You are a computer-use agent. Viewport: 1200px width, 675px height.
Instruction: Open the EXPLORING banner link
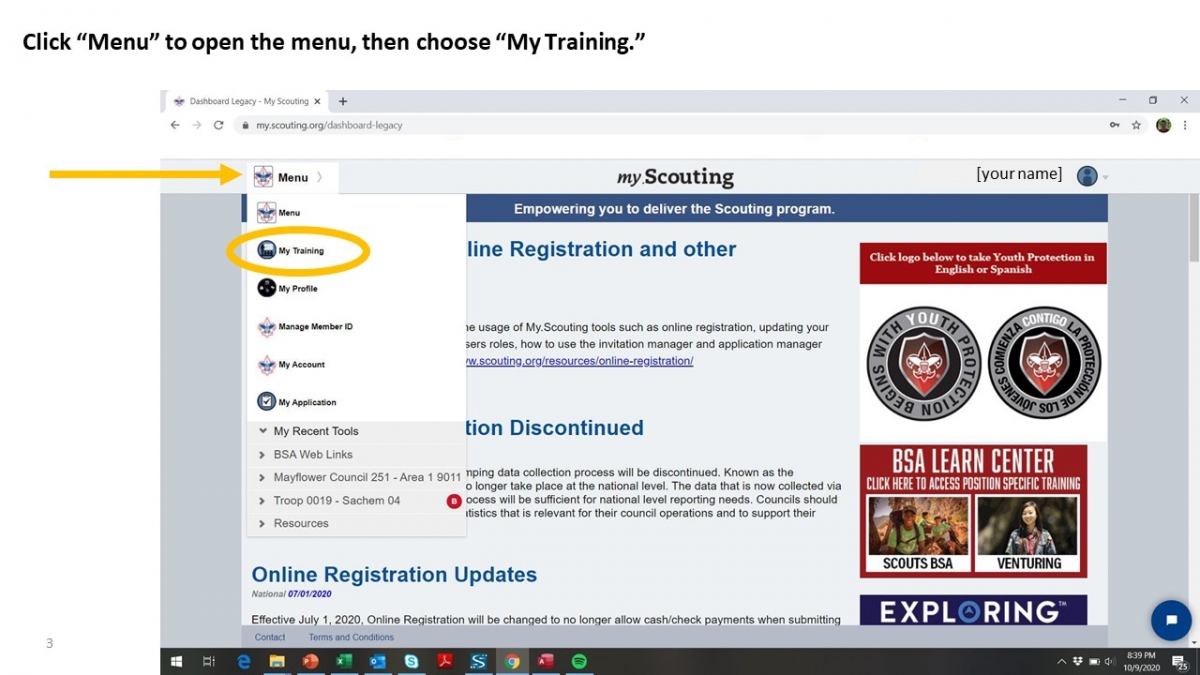click(x=973, y=612)
